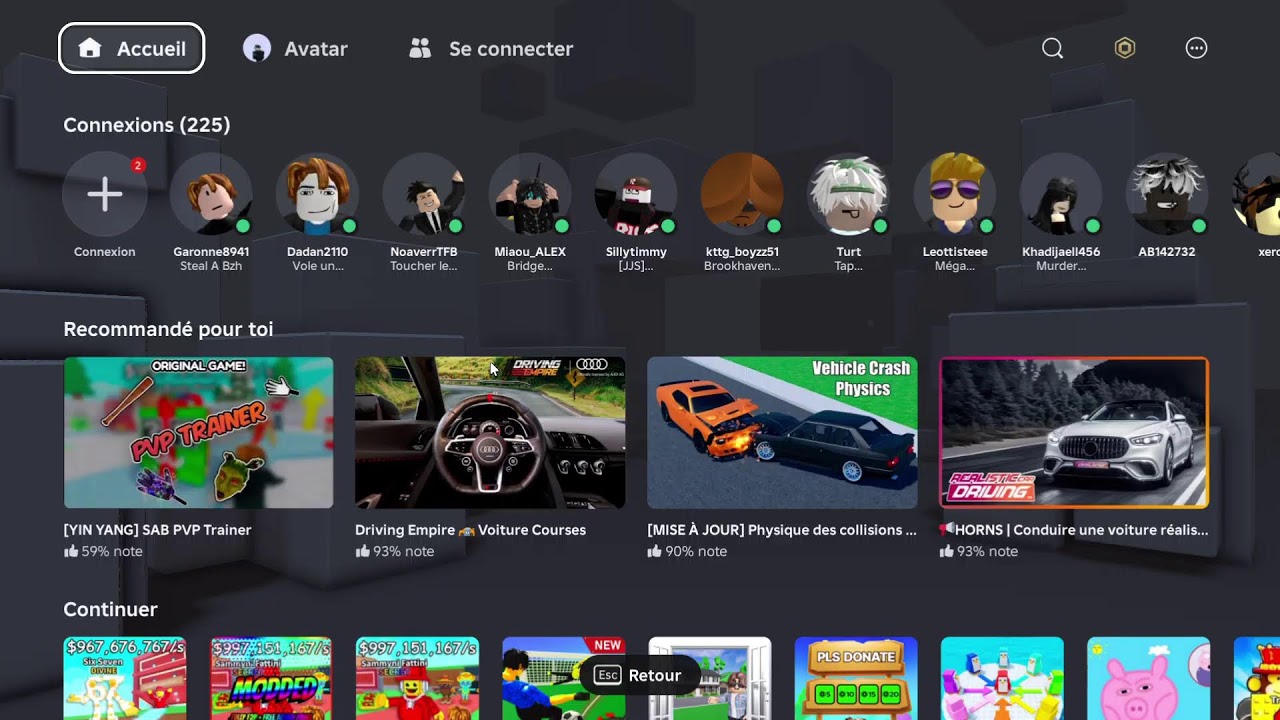
Task: Open the Vehicle Crash Physics thumbnail
Action: (x=782, y=433)
